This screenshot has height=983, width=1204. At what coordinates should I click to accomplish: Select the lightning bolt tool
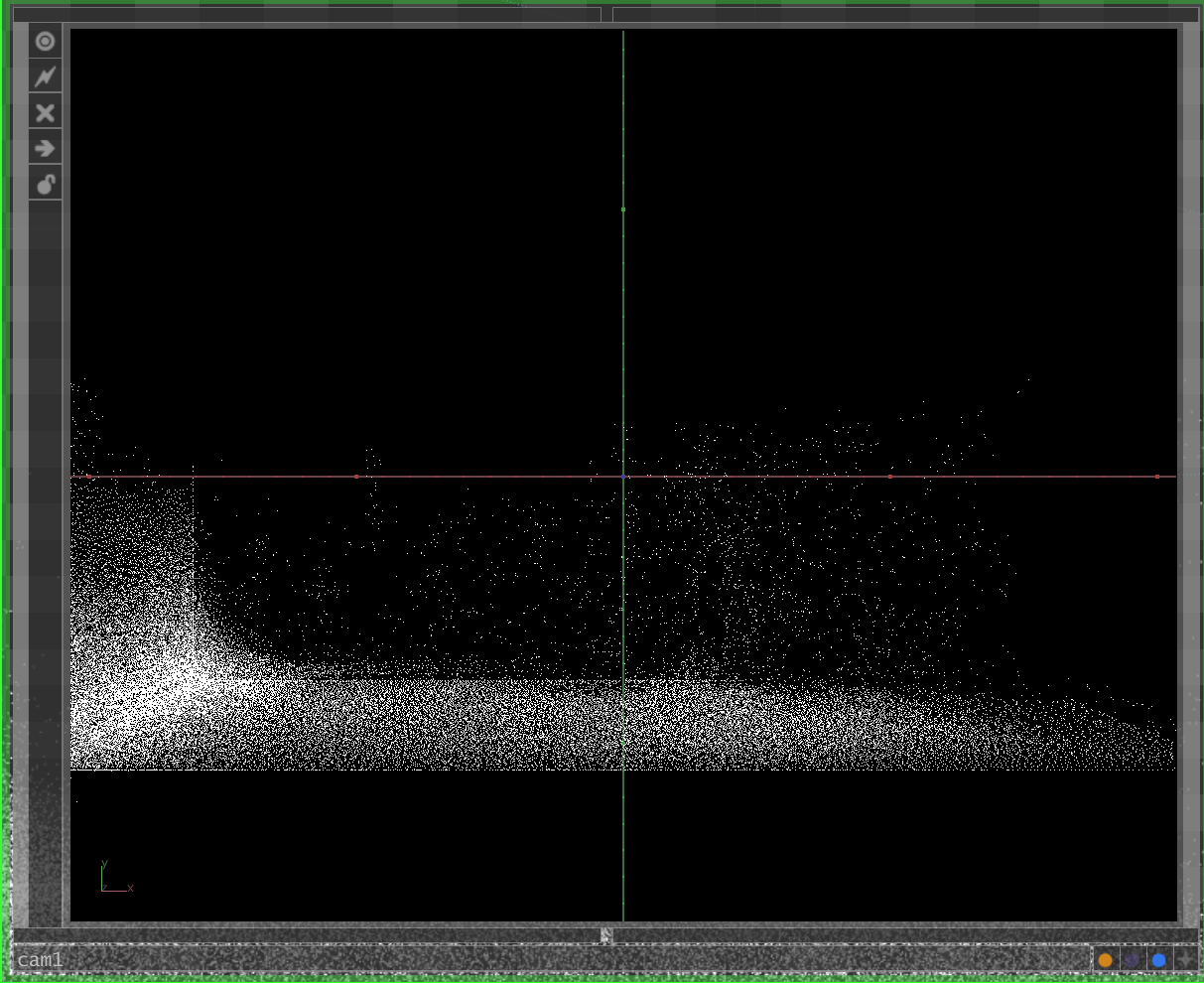pyautogui.click(x=45, y=75)
